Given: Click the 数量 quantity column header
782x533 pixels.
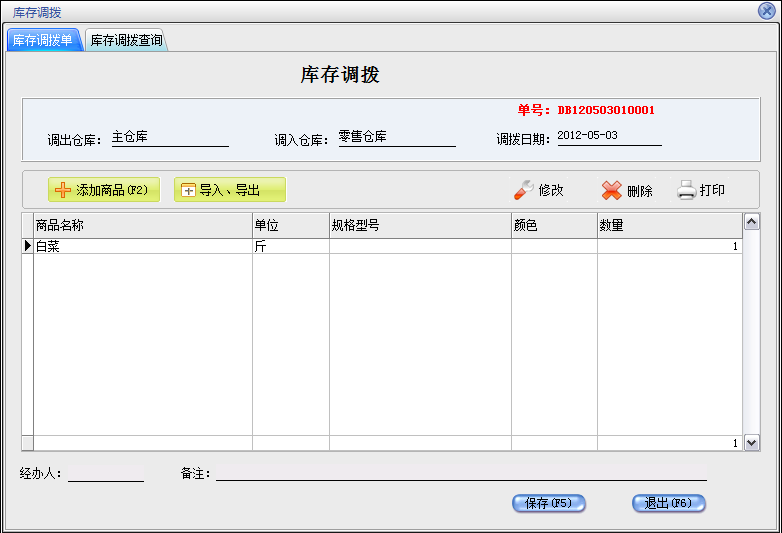Looking at the screenshot, I should click(x=668, y=225).
